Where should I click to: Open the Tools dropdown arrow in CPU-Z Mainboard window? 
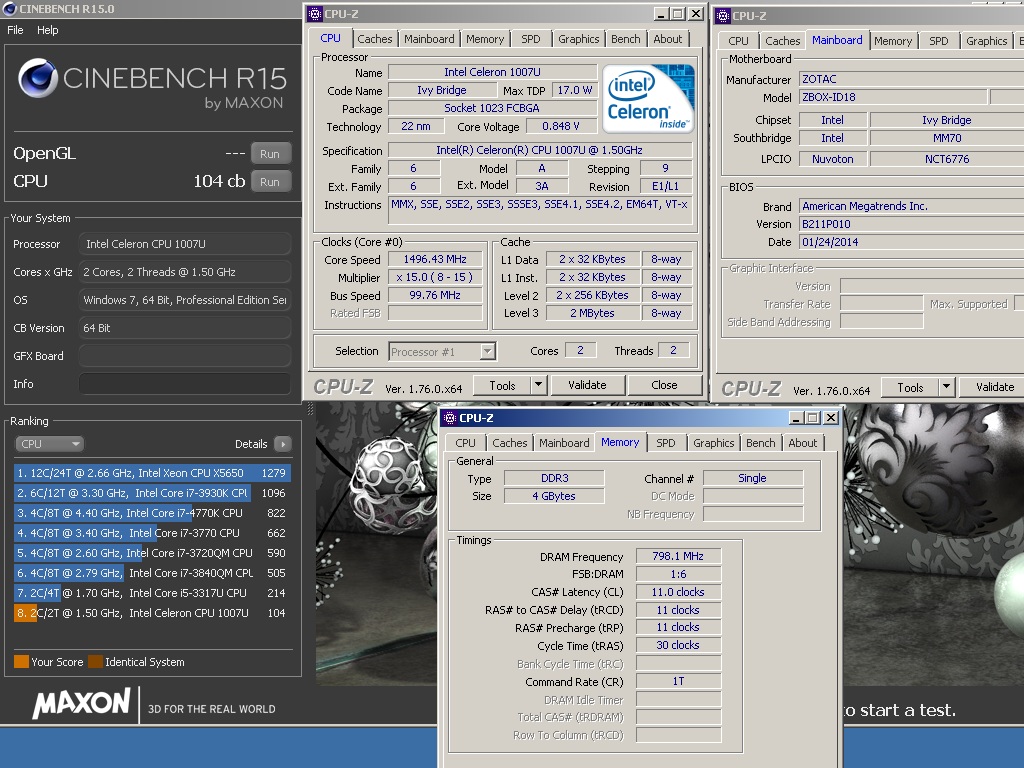(x=946, y=387)
